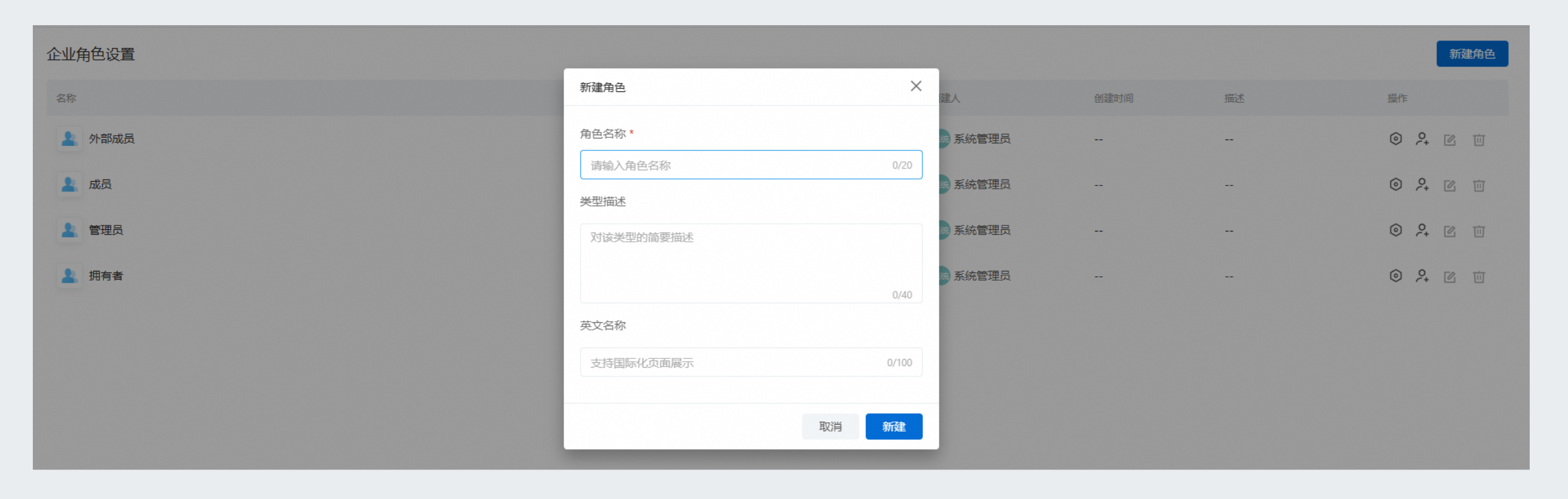This screenshot has width=1568, height=499.
Task: Add member icon in 拥有者 row
Action: (1422, 276)
